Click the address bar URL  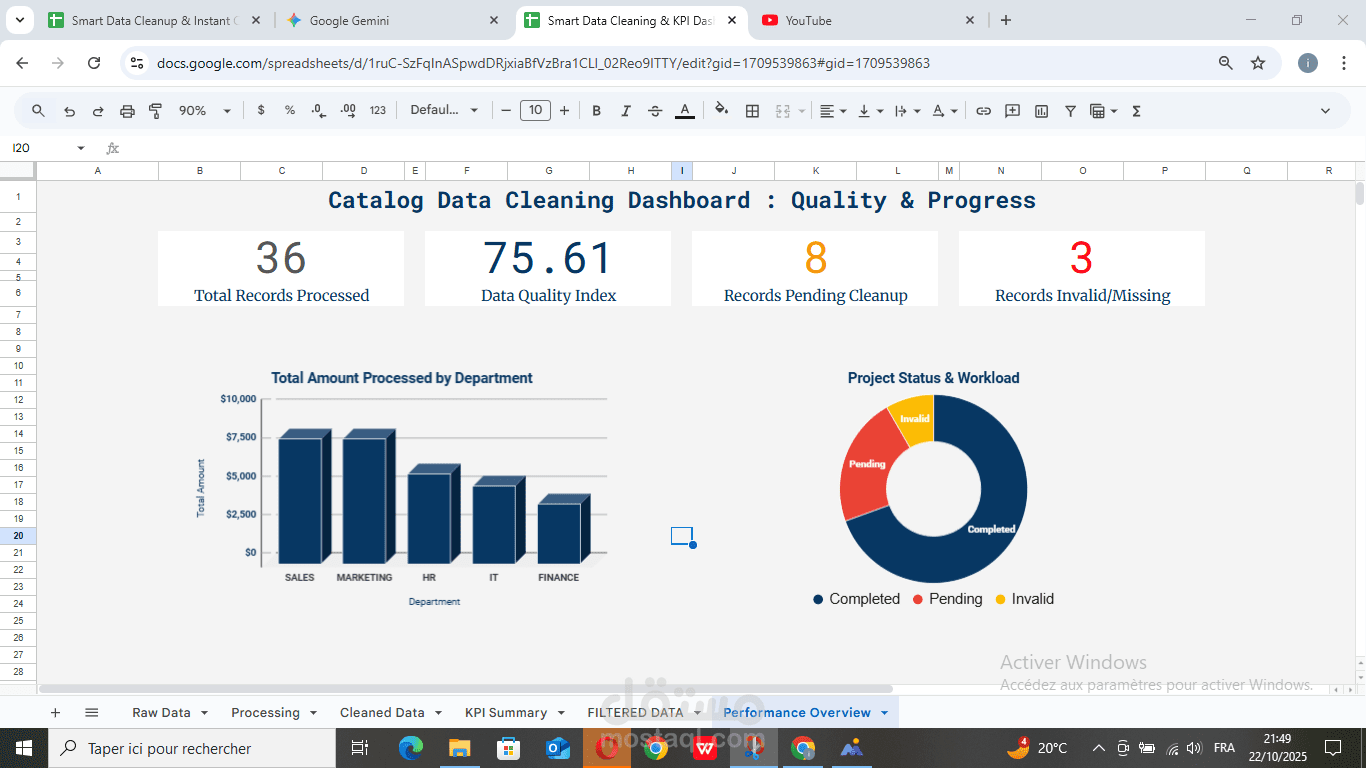coord(543,63)
